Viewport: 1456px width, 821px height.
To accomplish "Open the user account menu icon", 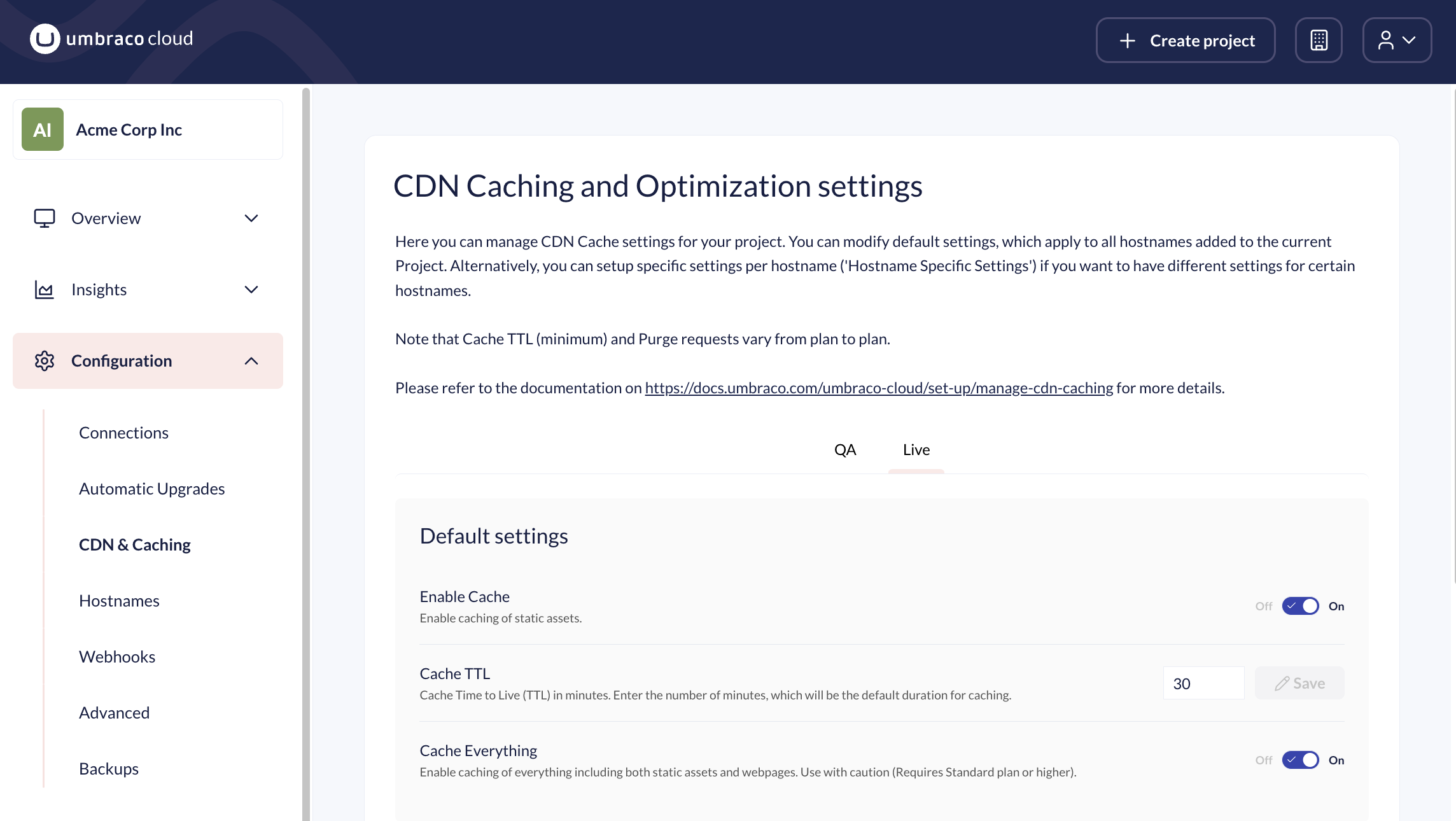I will coord(1396,39).
